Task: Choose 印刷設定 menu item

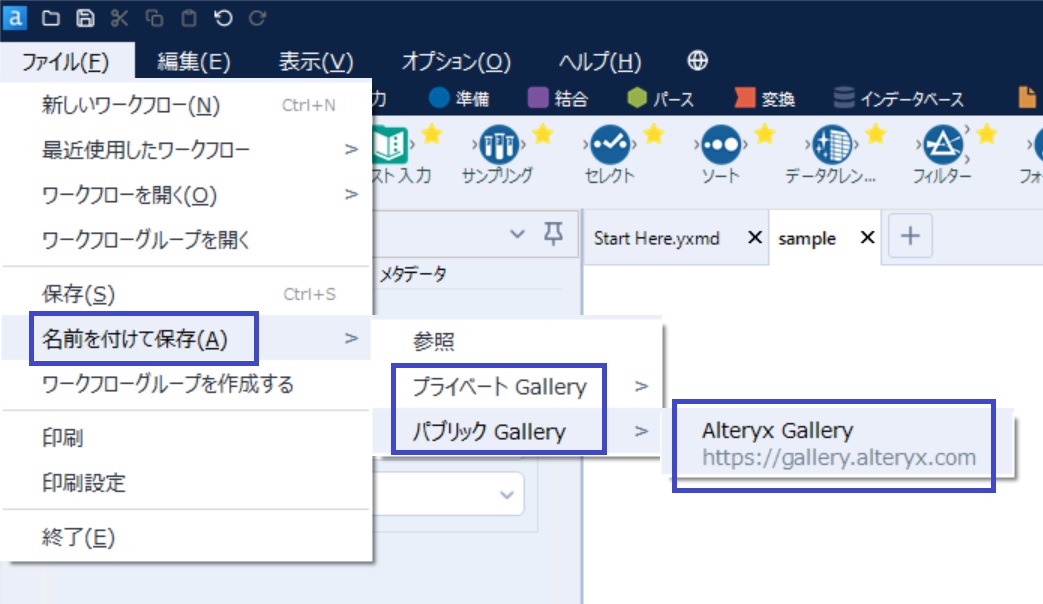Action: pos(186,482)
